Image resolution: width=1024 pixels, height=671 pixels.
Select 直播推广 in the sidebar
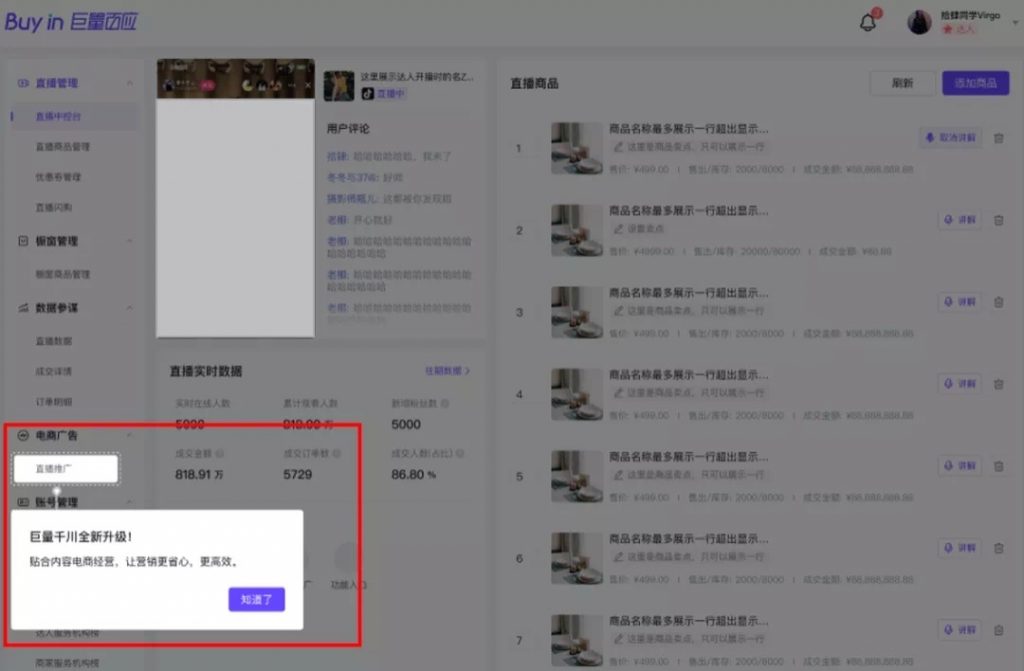tap(65, 468)
